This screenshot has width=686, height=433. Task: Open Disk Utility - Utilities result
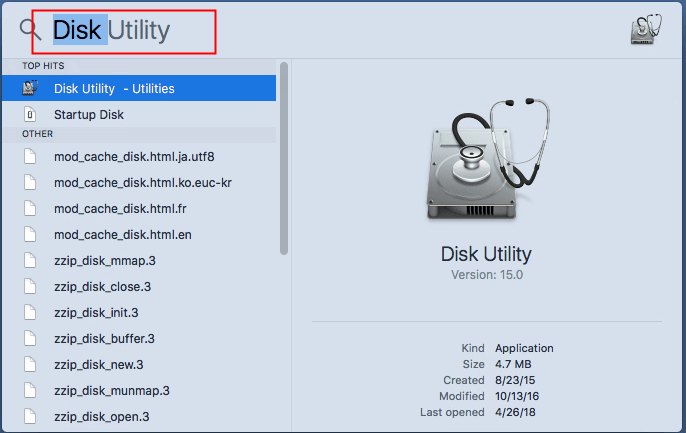[x=139, y=88]
